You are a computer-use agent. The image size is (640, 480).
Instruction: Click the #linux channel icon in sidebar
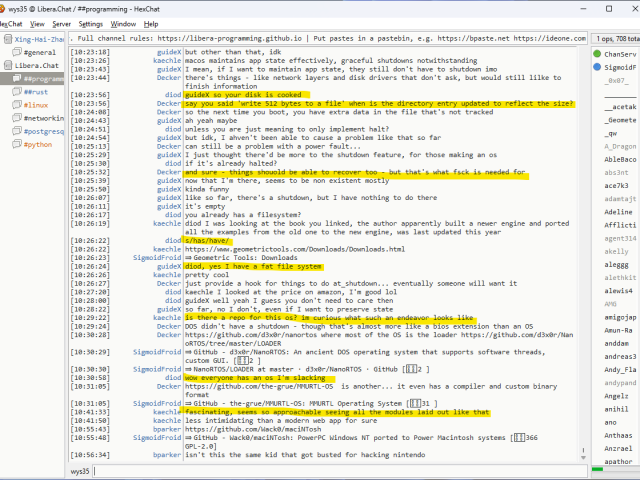coord(16,104)
